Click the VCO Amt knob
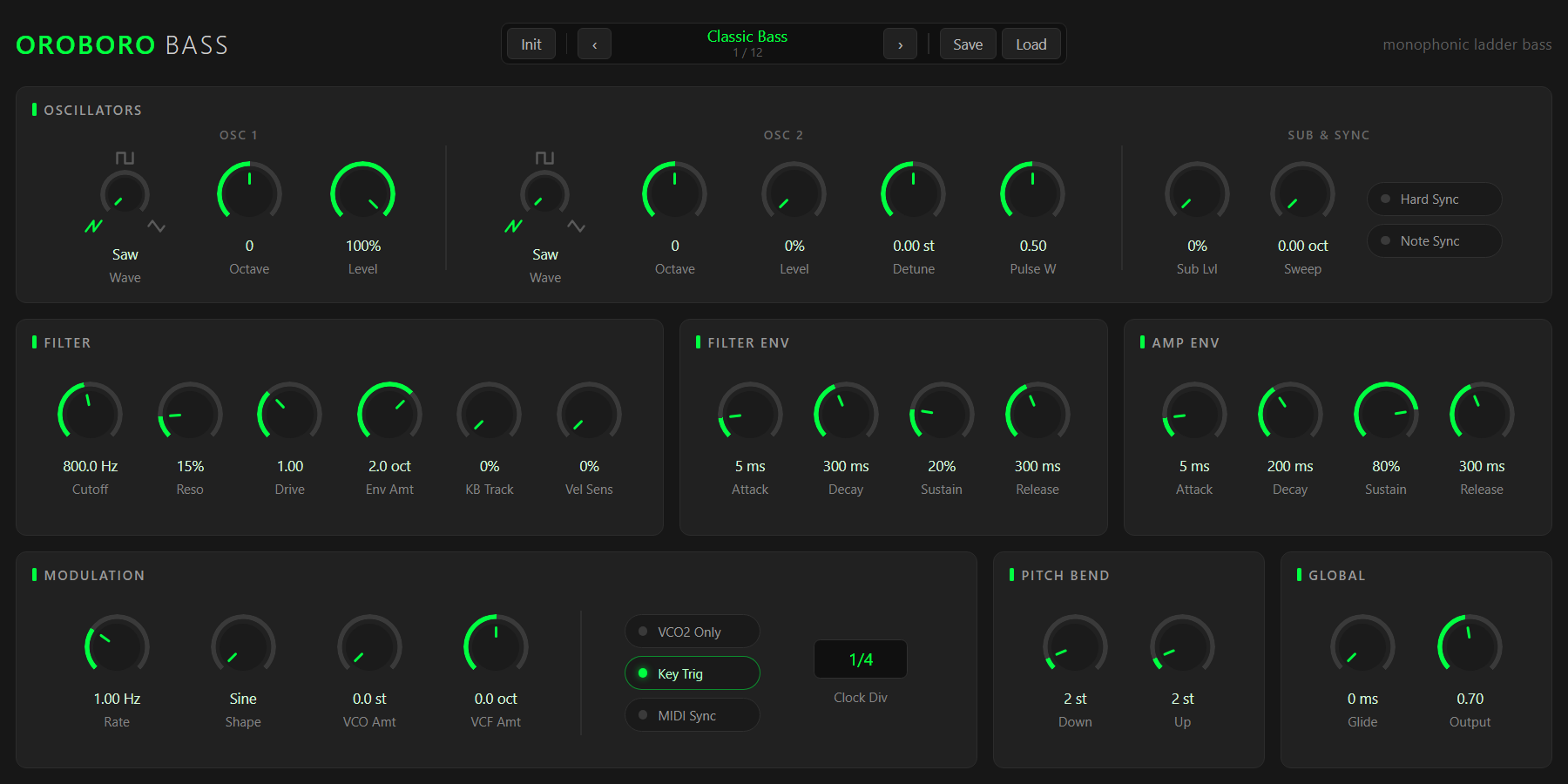This screenshot has width=1568, height=784. (x=369, y=646)
